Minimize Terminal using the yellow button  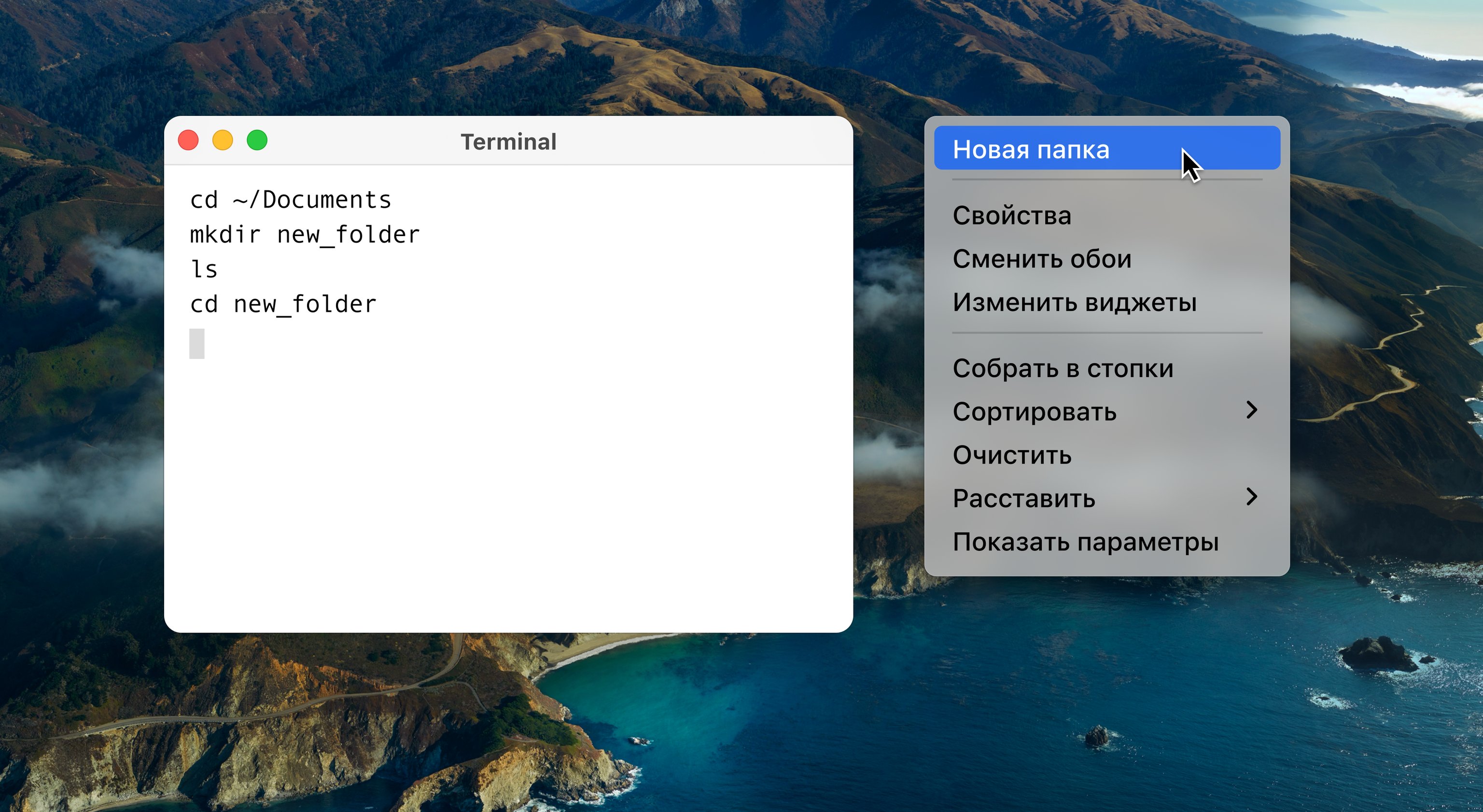(x=223, y=140)
